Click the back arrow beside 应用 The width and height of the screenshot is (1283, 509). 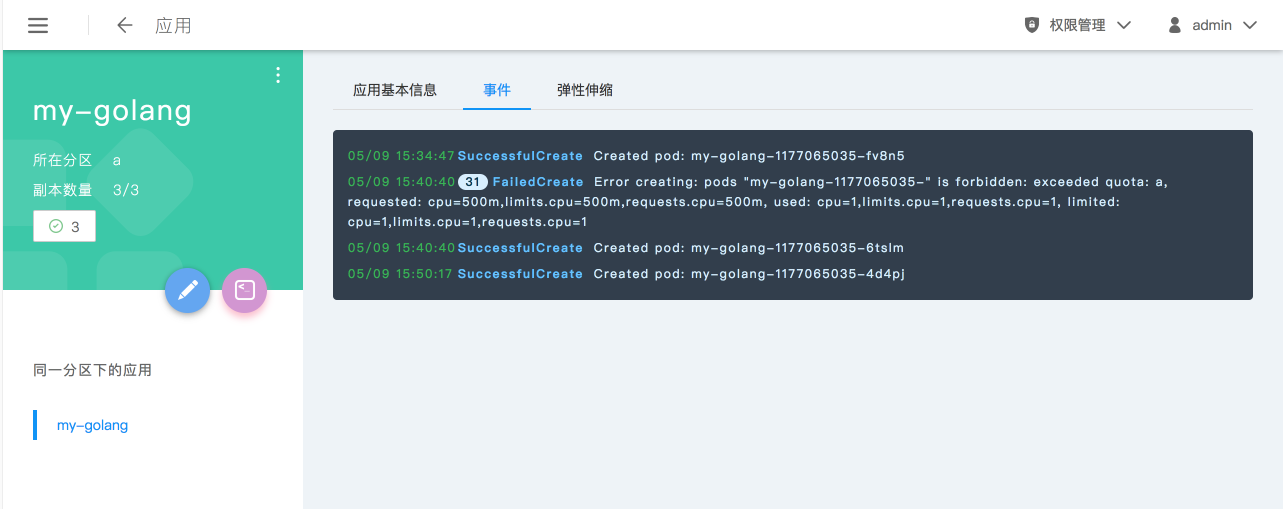[x=125, y=26]
